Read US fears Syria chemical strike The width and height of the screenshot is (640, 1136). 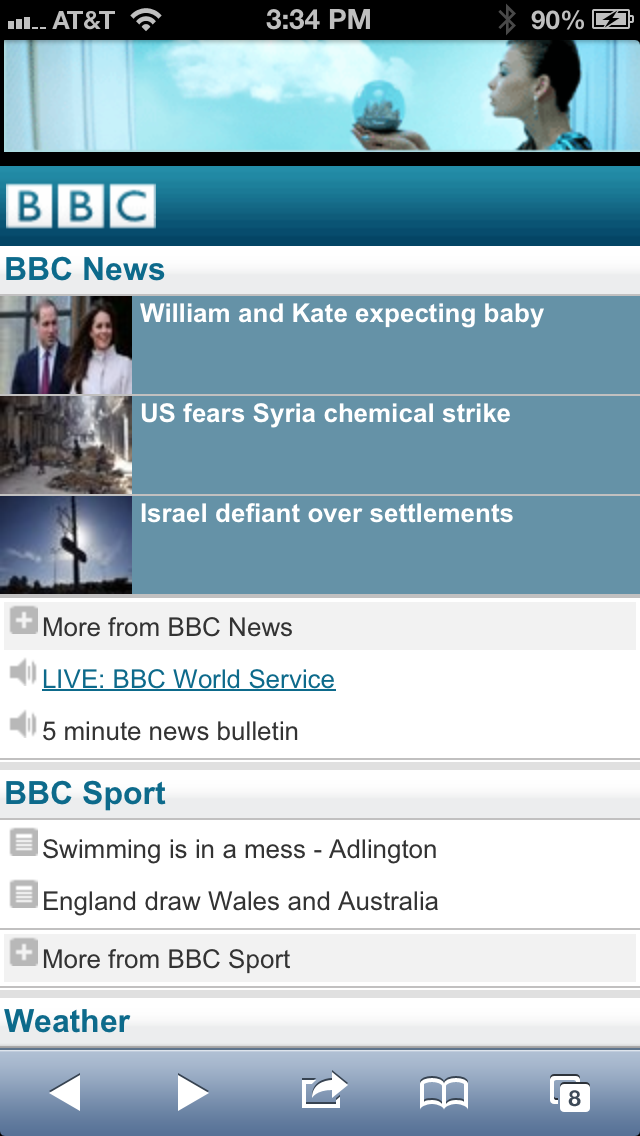point(325,414)
